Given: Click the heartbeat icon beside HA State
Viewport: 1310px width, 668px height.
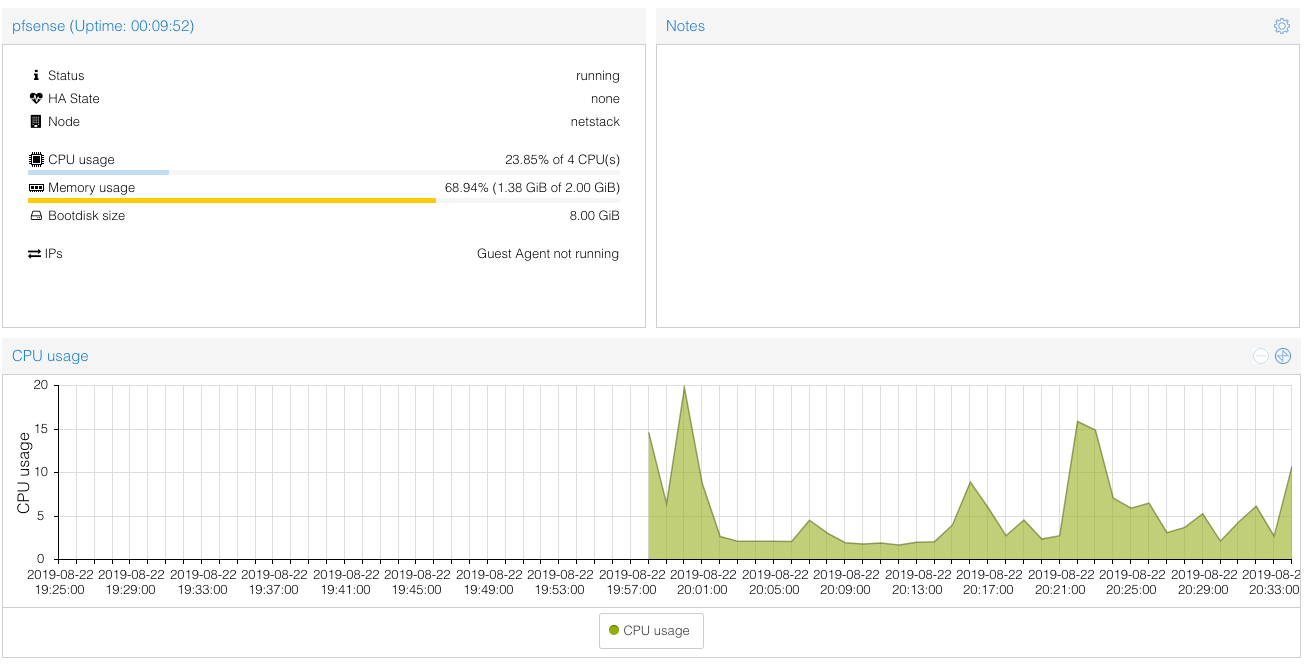Looking at the screenshot, I should click(37, 99).
